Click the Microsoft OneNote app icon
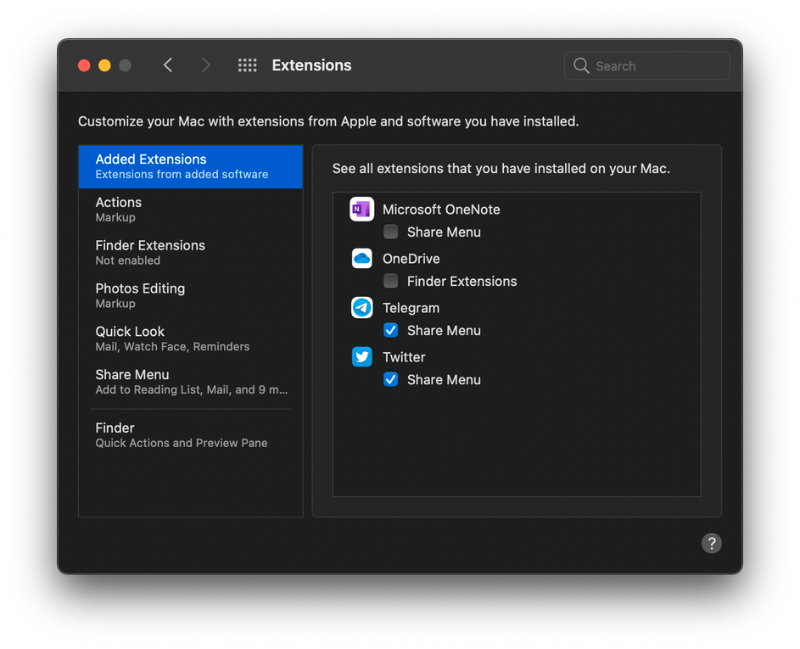Image resolution: width=800 pixels, height=649 pixels. pos(361,209)
